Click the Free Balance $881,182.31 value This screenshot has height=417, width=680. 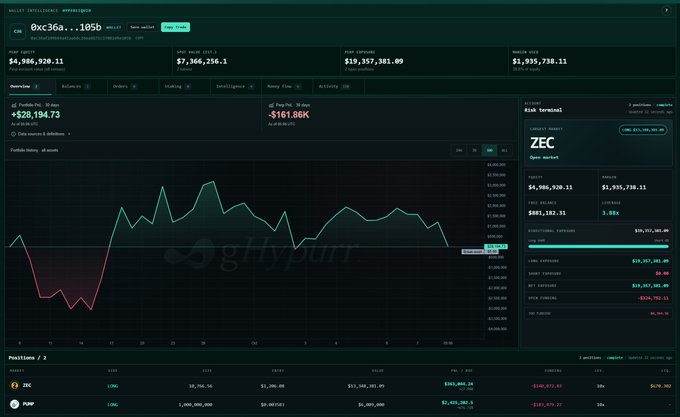pos(546,213)
